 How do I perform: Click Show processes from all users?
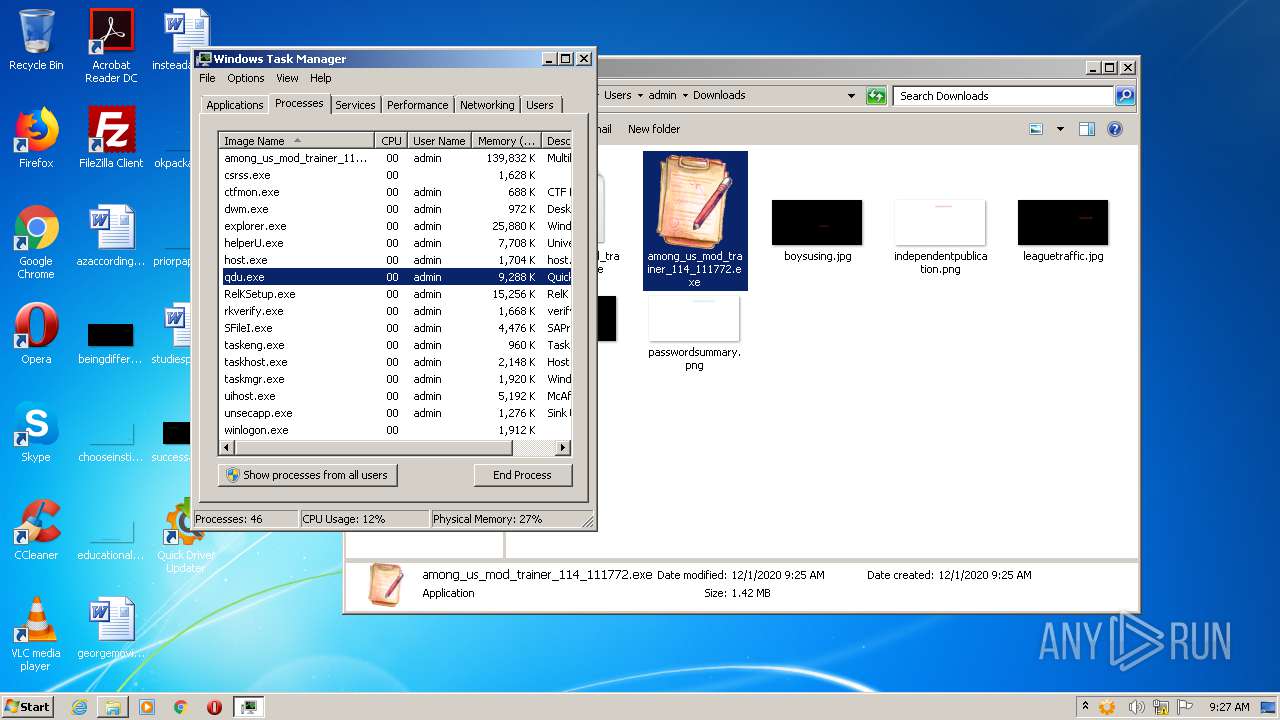307,475
